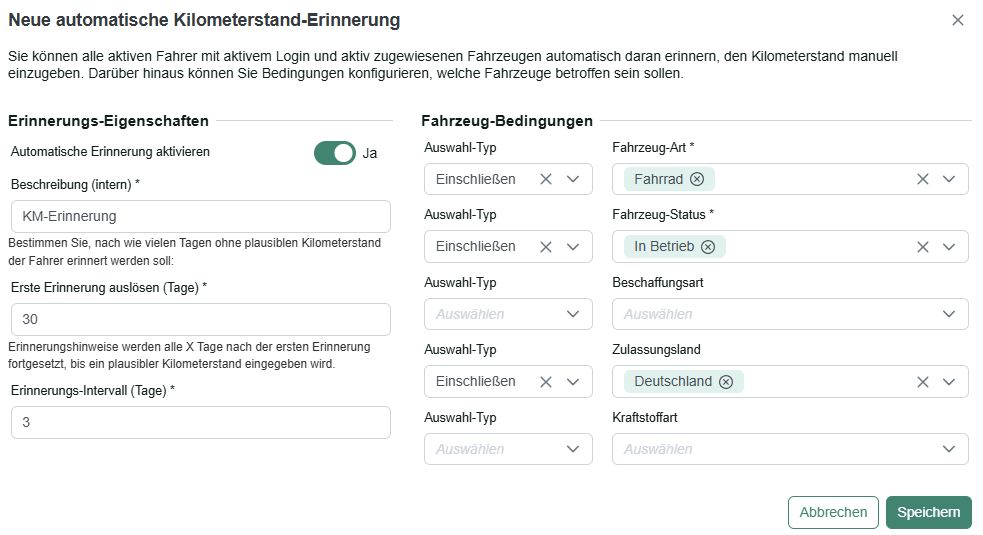Screen dimensions: 983x535
Task: Close the Kilometerstand-Erinnerung dialog
Action: click(x=958, y=20)
